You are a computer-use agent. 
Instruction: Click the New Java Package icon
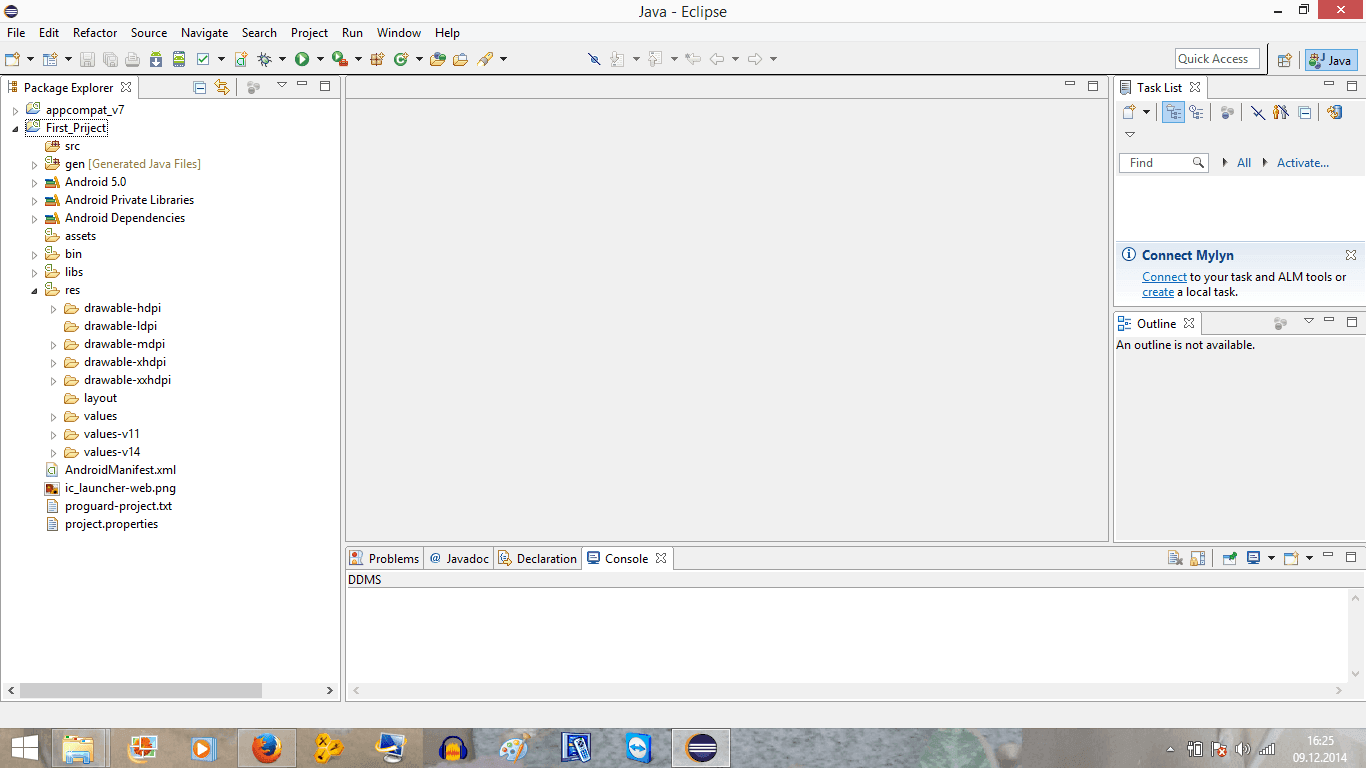pos(377,59)
